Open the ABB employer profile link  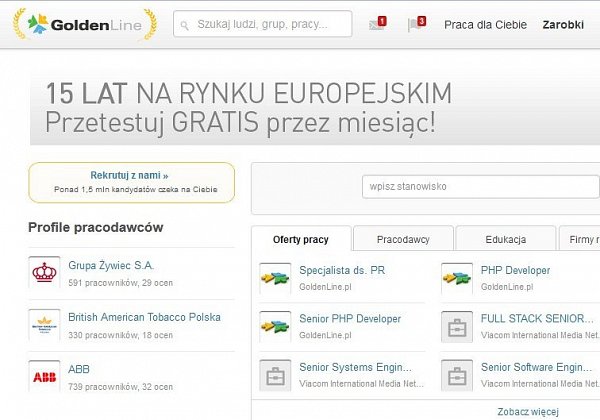click(x=79, y=369)
